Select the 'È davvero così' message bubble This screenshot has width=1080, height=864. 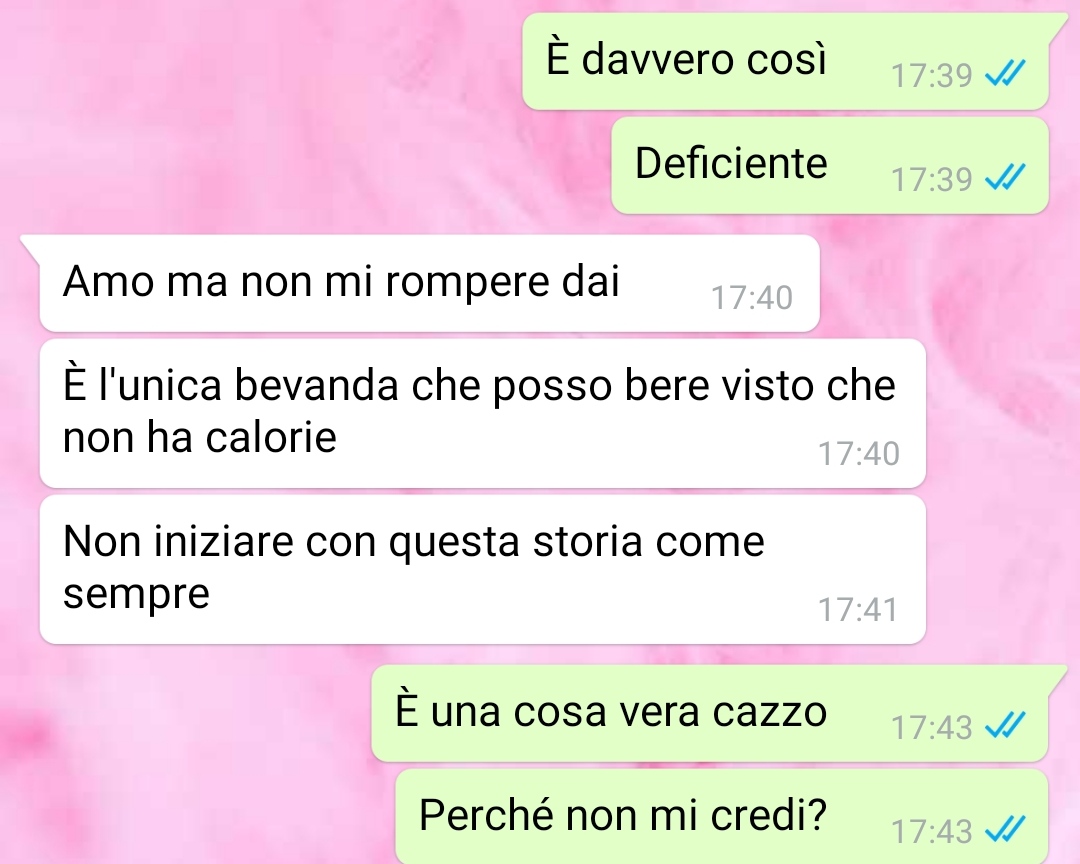pyautogui.click(x=785, y=61)
